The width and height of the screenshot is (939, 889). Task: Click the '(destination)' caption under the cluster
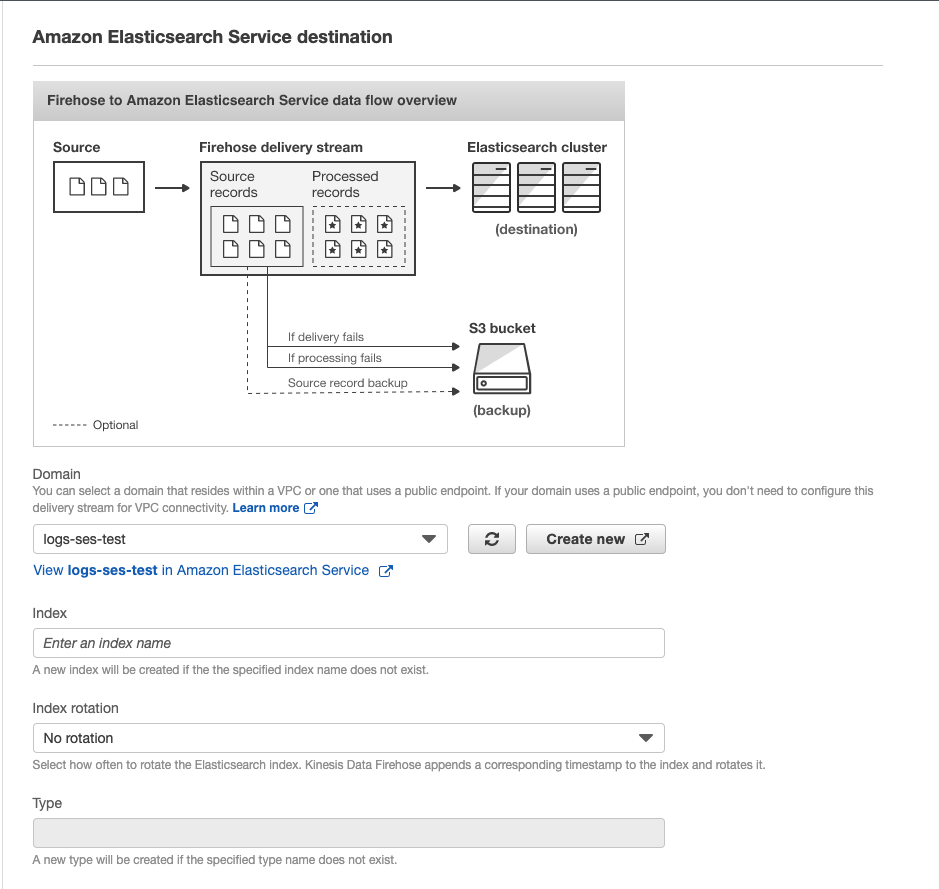536,229
